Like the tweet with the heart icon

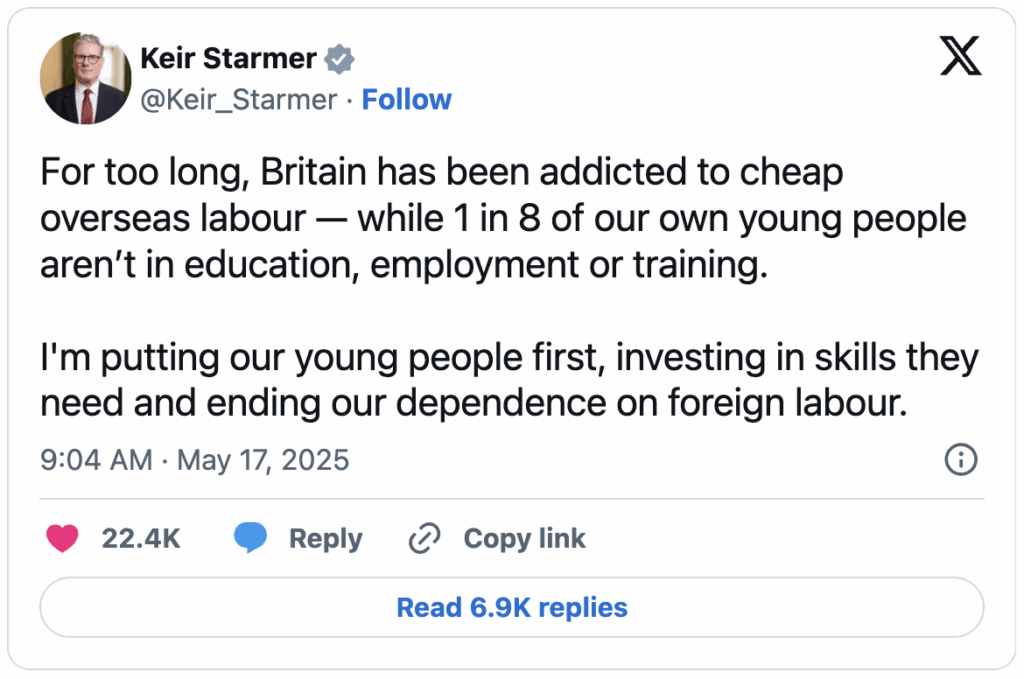point(63,538)
